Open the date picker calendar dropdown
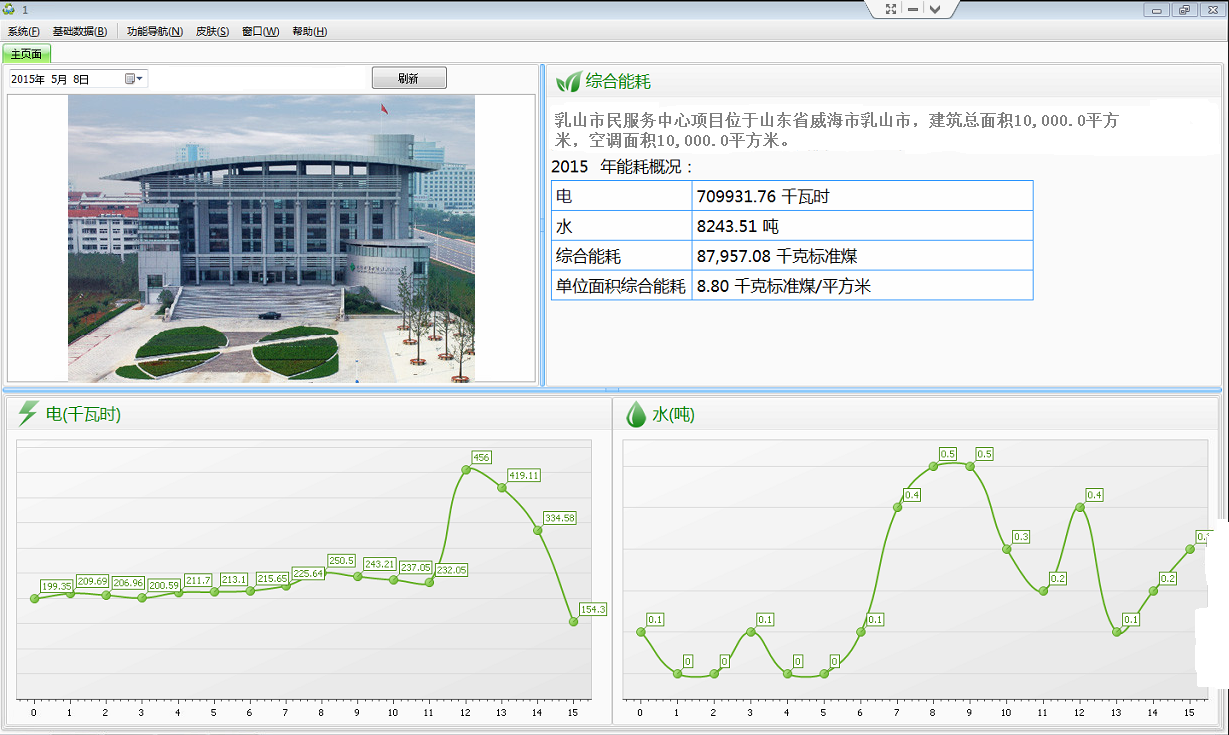The width and height of the screenshot is (1229, 735). coord(134,79)
